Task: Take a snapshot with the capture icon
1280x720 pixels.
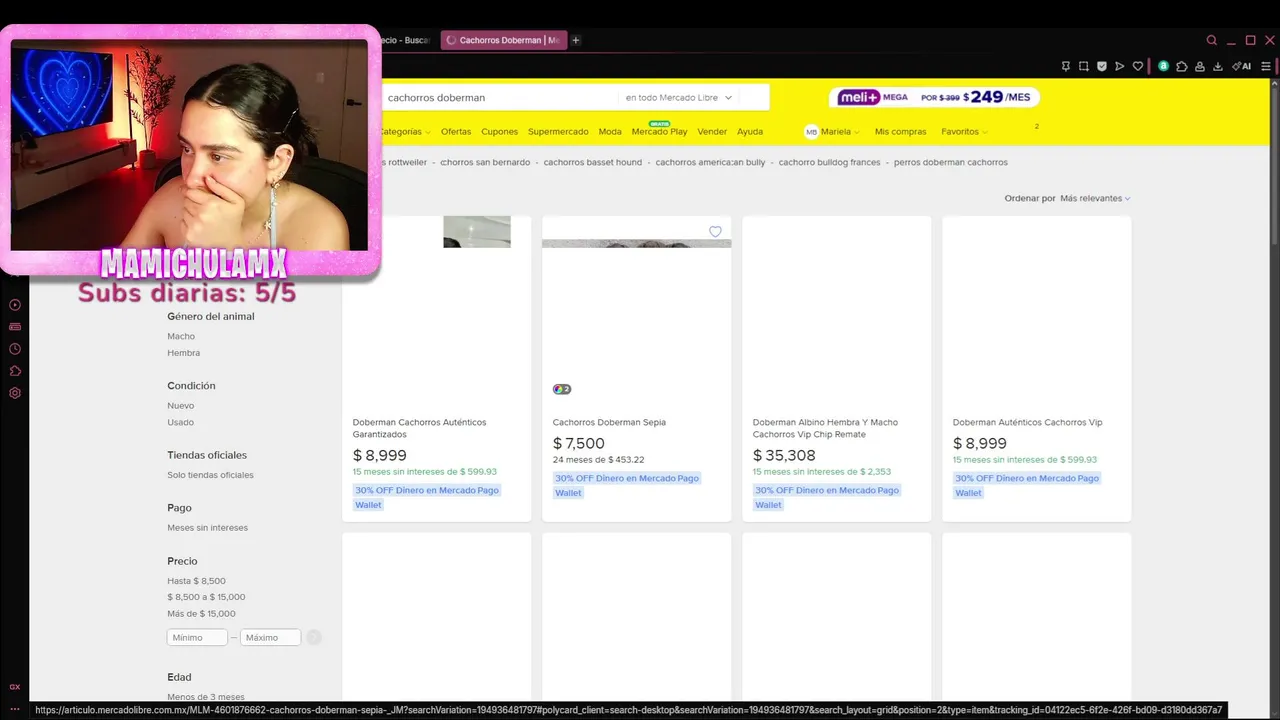Action: [x=1084, y=66]
